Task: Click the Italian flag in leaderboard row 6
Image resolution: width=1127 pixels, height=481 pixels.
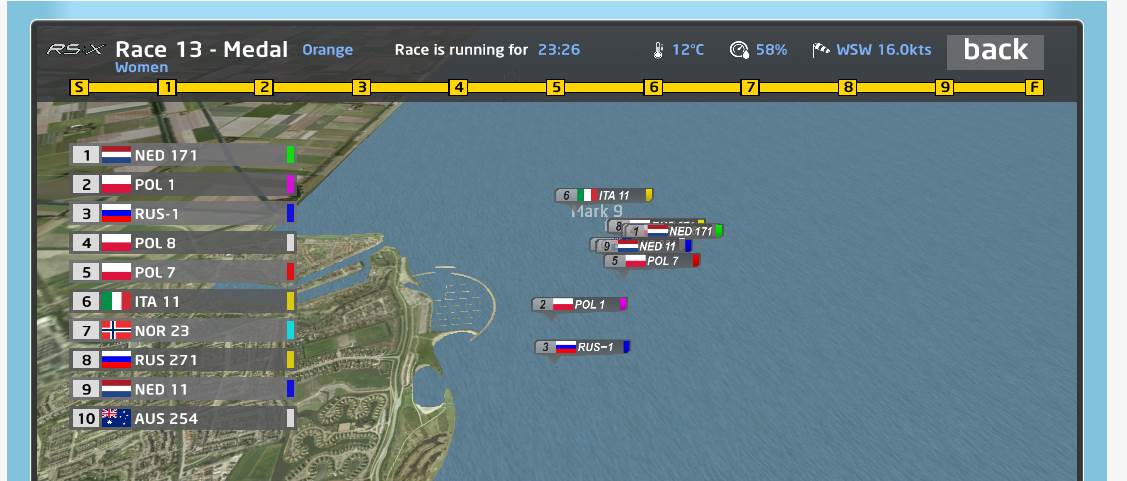Action: point(116,301)
